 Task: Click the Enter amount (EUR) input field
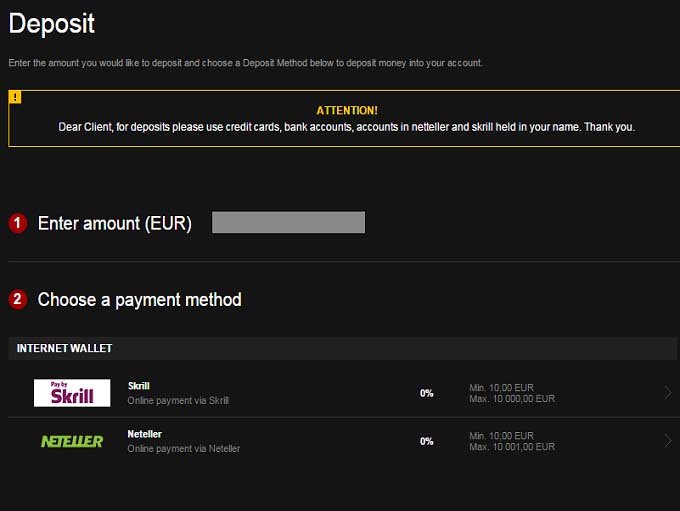tap(288, 222)
